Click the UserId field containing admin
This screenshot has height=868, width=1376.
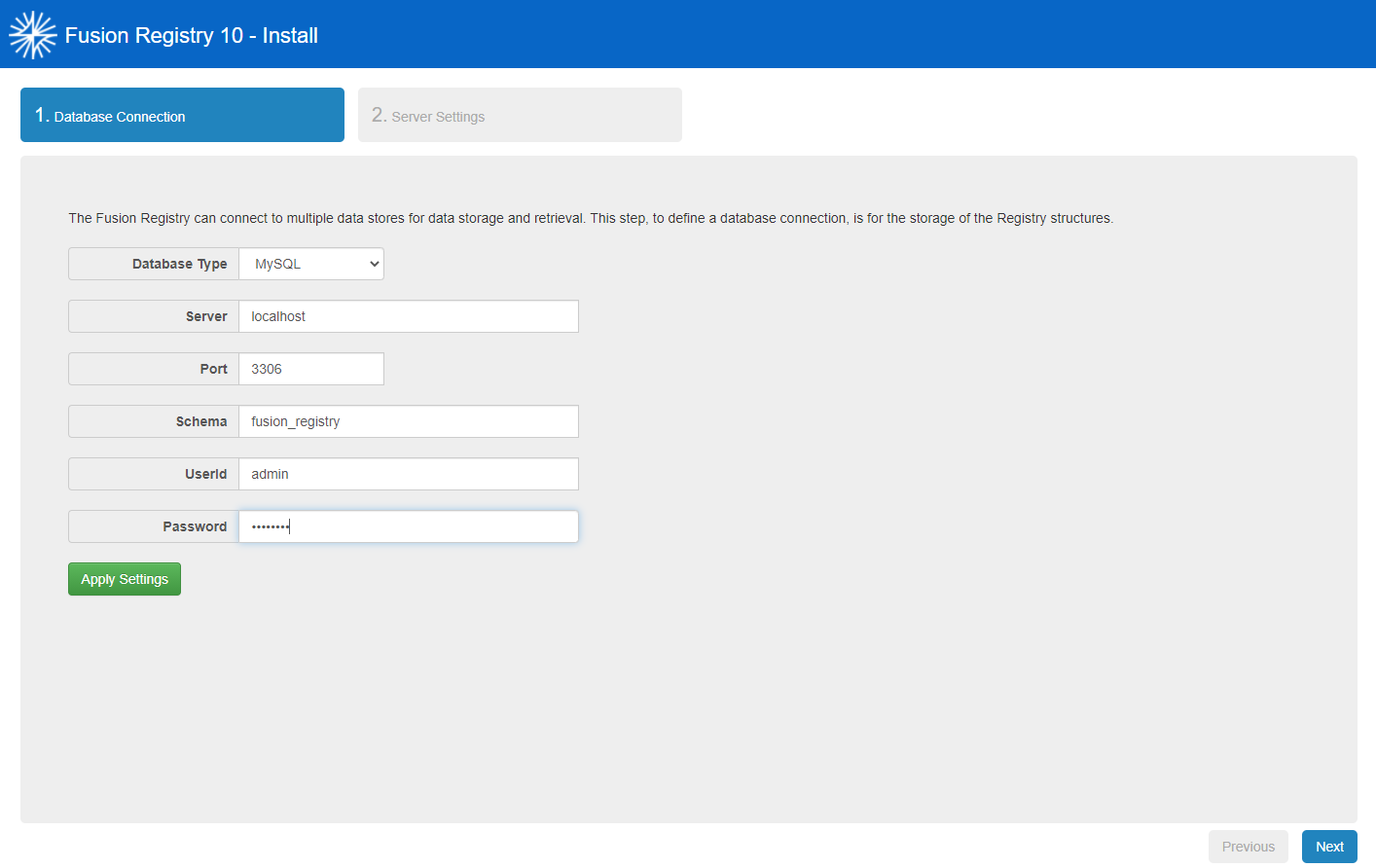[x=409, y=474]
